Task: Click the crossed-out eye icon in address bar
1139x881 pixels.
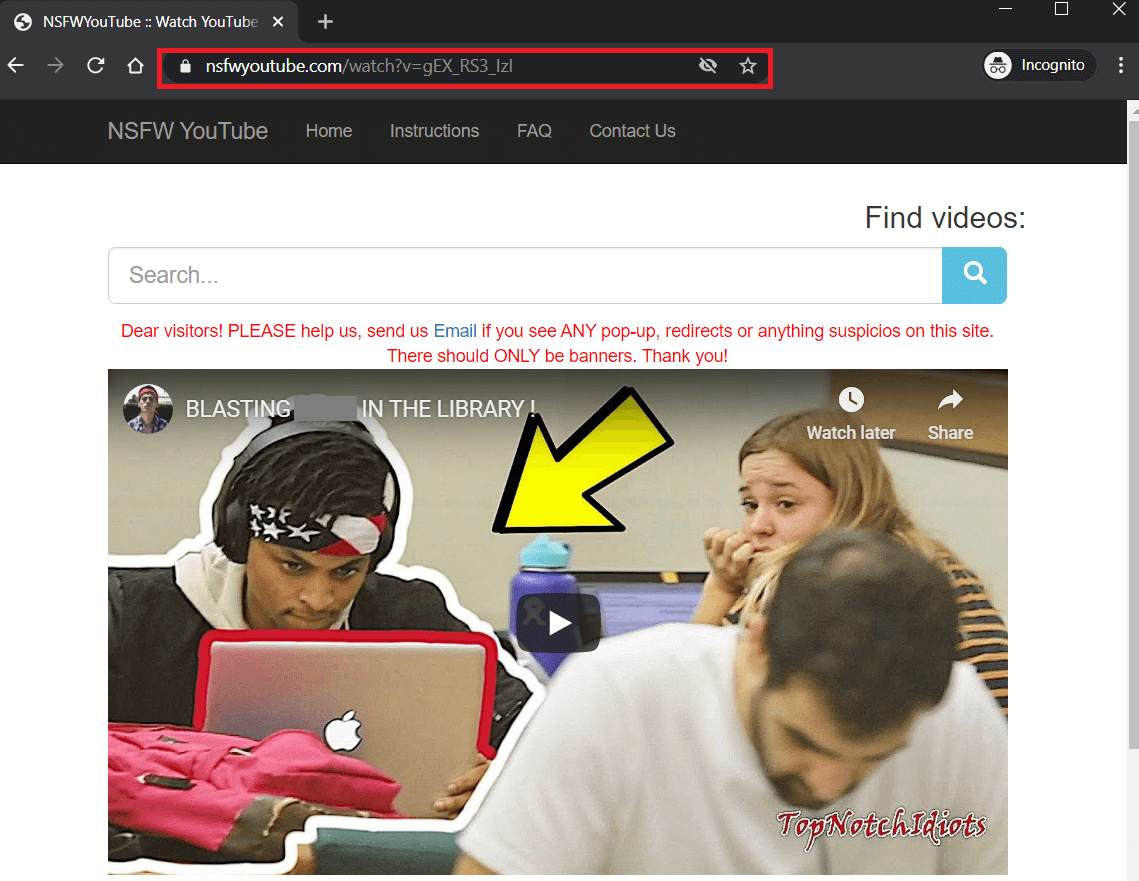Action: [708, 65]
